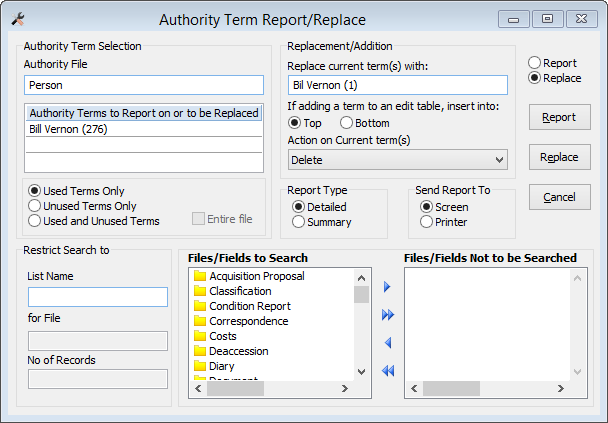The image size is (608, 423).
Task: Close the Authority Term Report/Replace window
Action: (582, 19)
